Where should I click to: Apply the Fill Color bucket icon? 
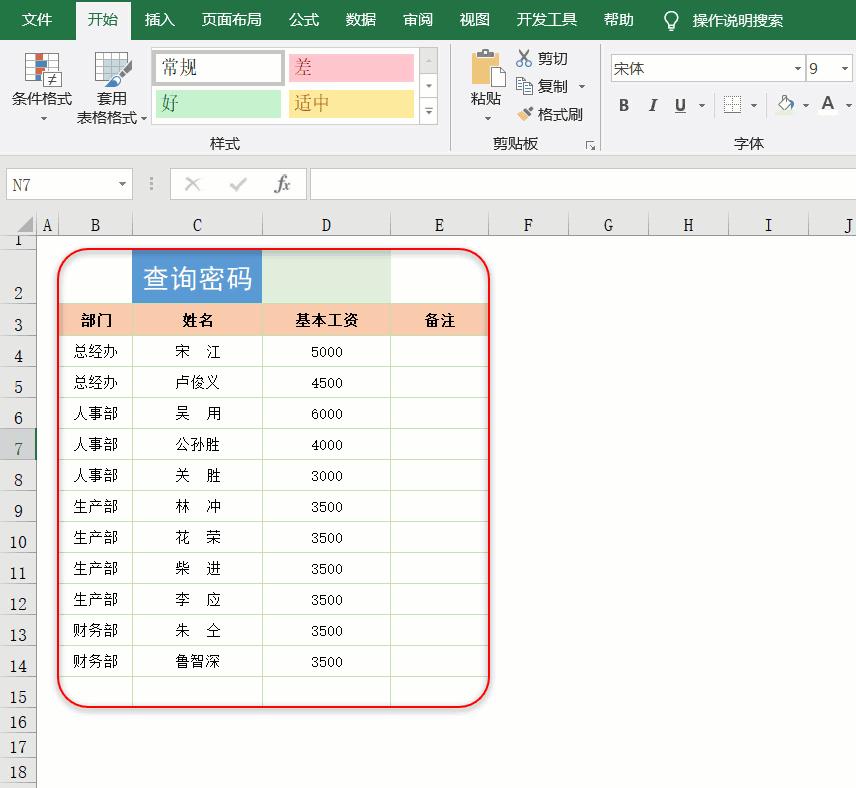pyautogui.click(x=782, y=104)
